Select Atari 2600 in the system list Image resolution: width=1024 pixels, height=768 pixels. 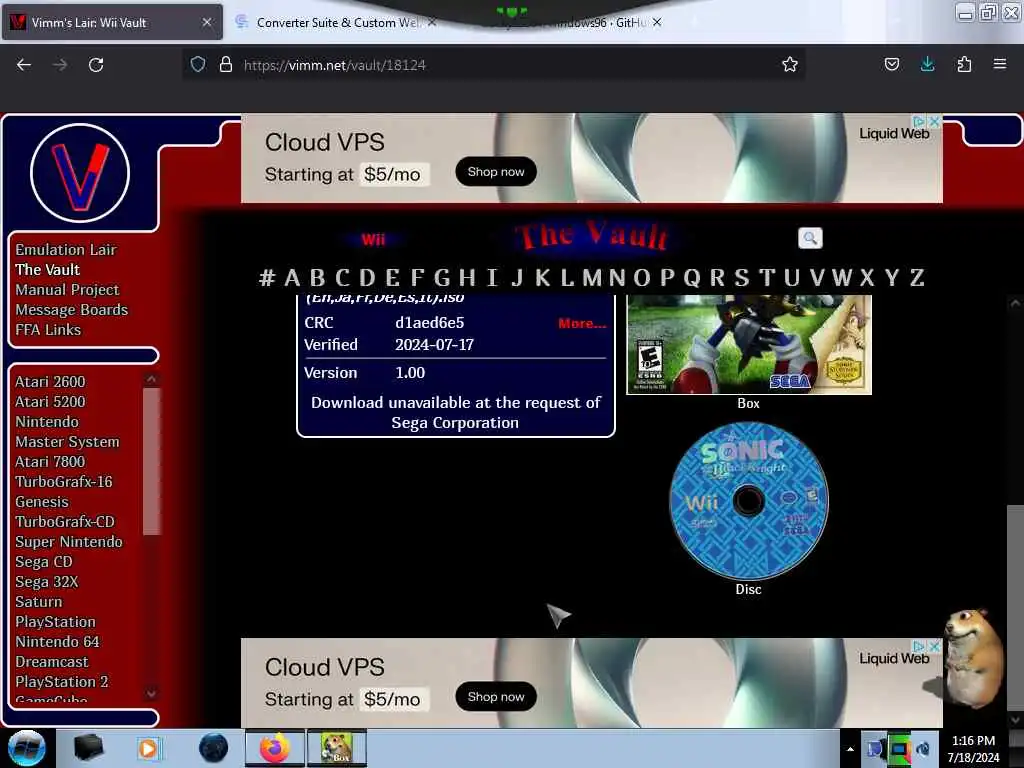pos(50,381)
